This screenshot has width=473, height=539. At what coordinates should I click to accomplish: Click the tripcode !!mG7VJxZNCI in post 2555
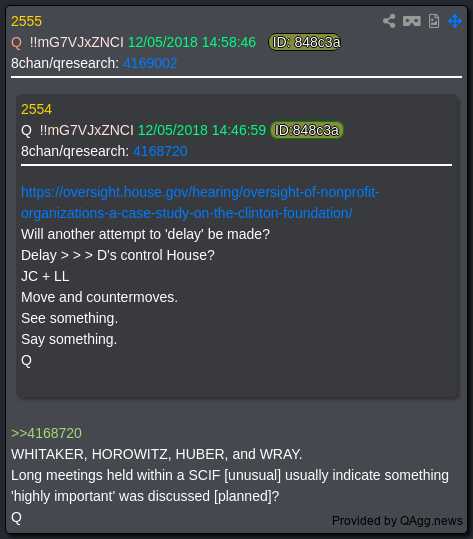(77, 42)
